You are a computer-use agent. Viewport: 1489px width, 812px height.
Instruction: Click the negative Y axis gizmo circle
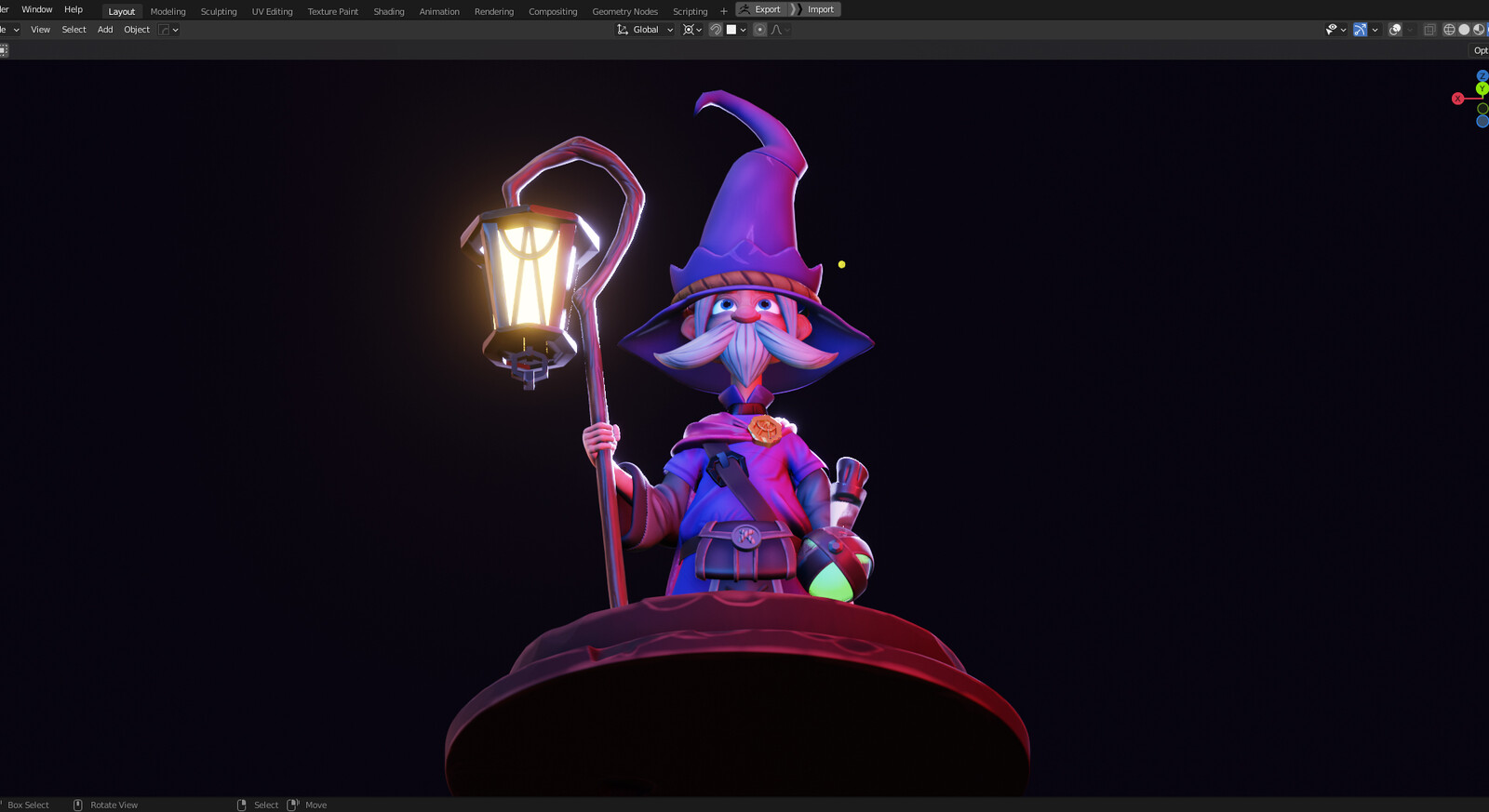click(1482, 109)
